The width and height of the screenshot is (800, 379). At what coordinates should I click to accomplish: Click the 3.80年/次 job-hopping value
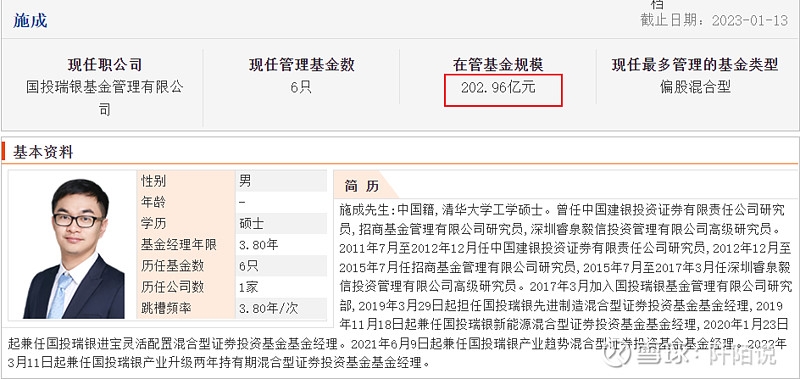269,309
